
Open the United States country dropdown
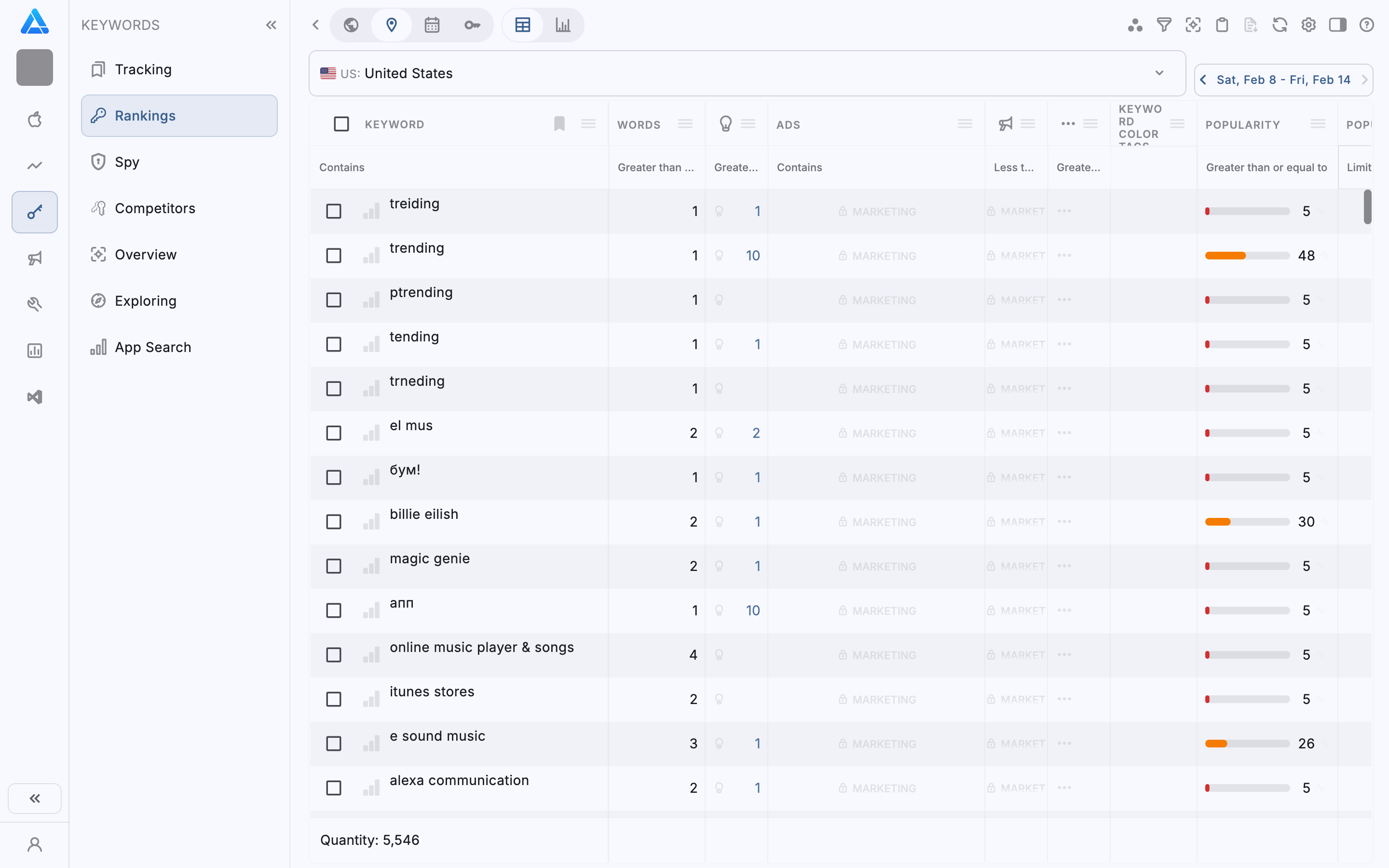(x=746, y=73)
